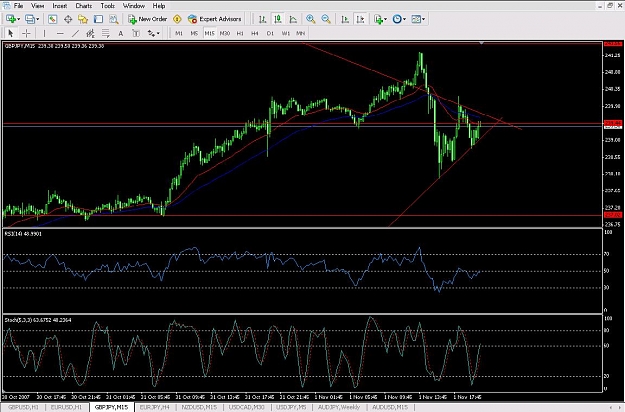
Task: Select the Cursor arrow tool
Action: click(11, 33)
